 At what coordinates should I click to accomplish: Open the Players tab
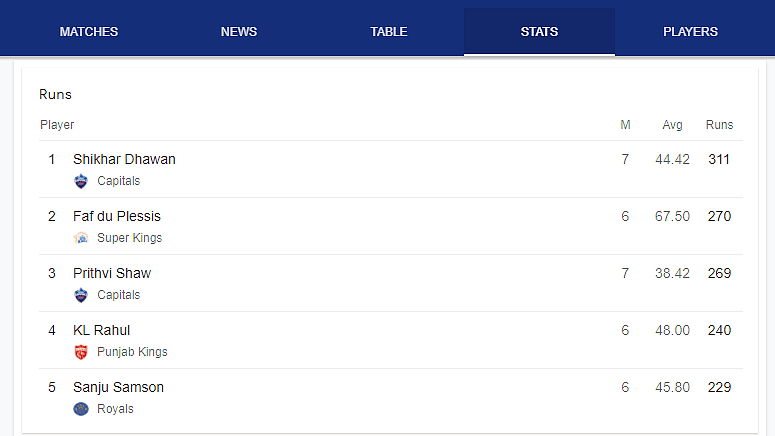point(690,32)
